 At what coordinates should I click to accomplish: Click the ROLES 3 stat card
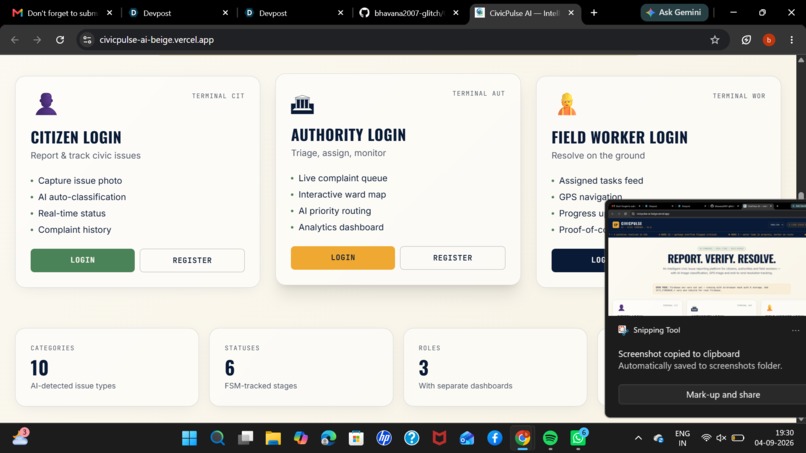(495, 368)
